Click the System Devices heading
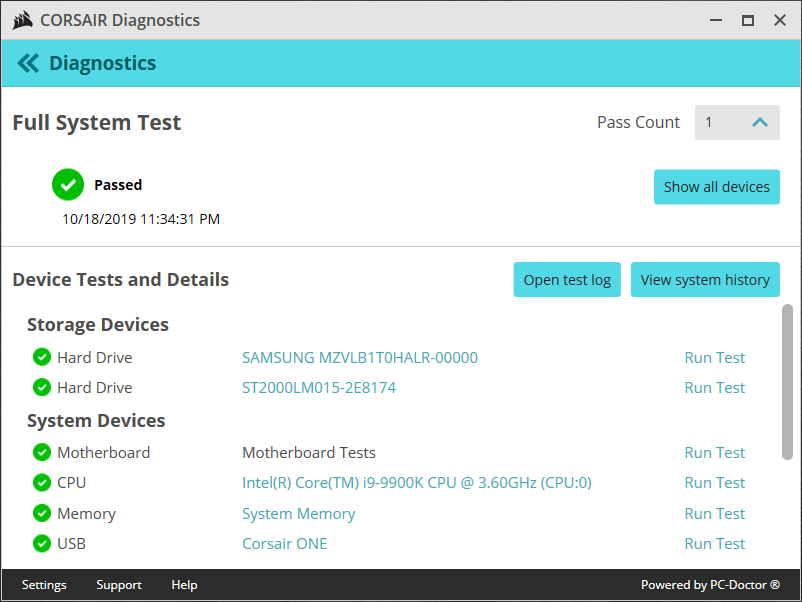The height and width of the screenshot is (602, 802). [x=96, y=420]
